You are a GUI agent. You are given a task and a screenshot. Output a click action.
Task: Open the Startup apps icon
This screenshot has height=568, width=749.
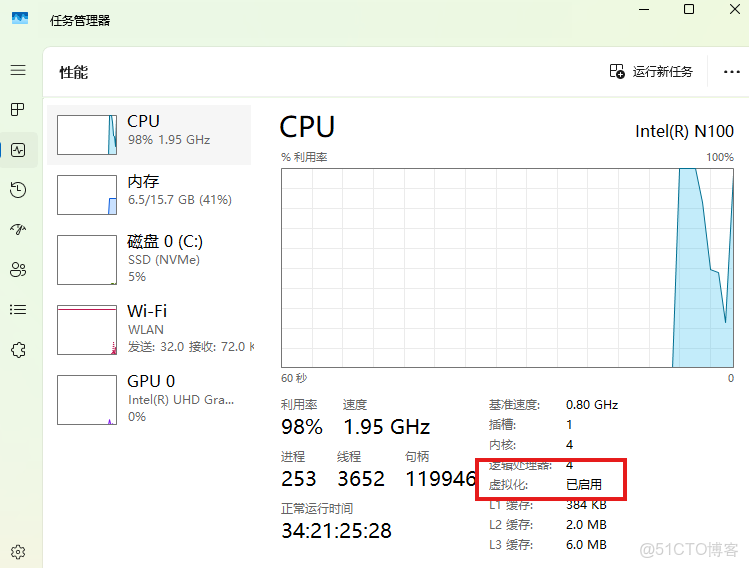(17, 230)
